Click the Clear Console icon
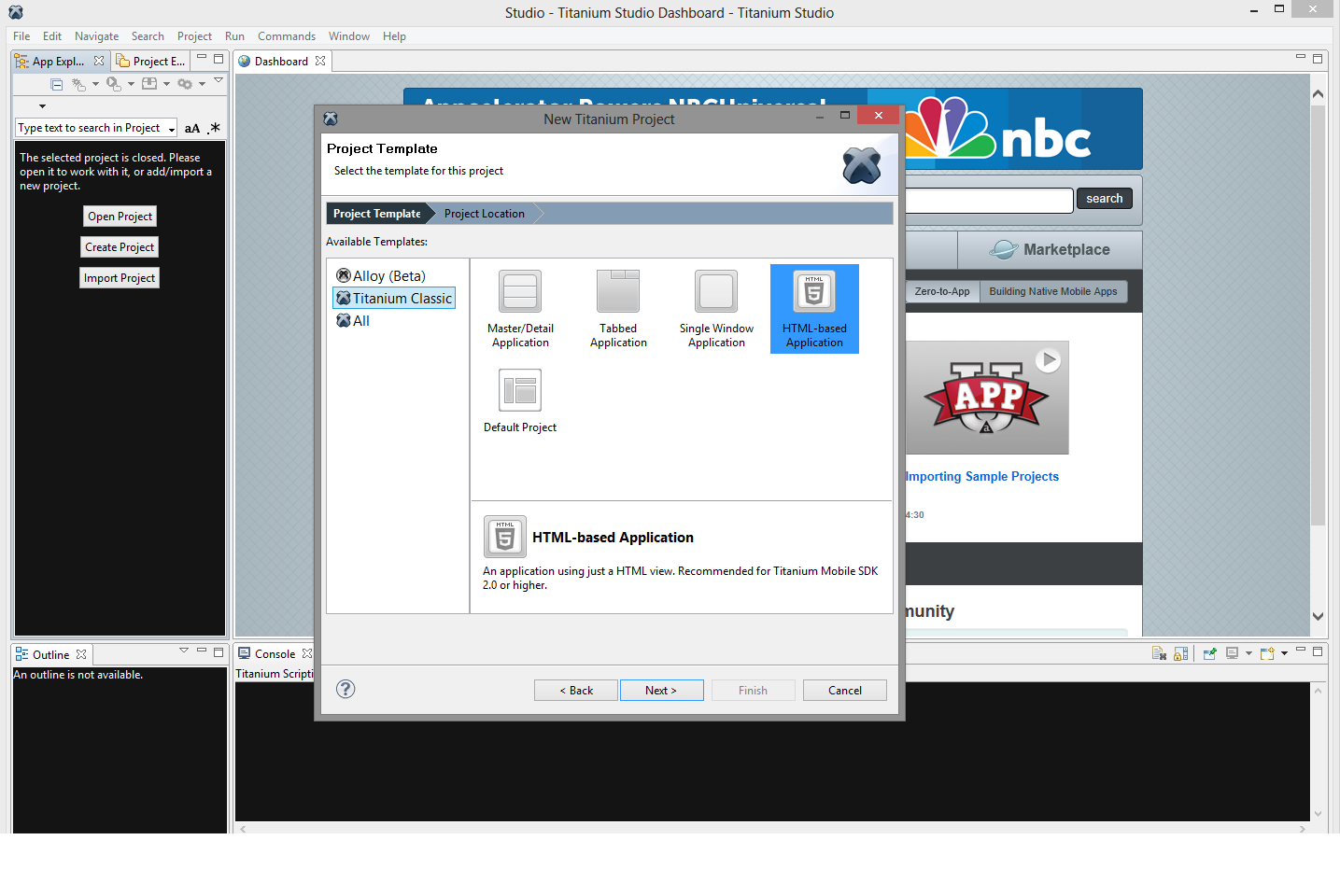Image resolution: width=1340 pixels, height=896 pixels. coord(1159,653)
